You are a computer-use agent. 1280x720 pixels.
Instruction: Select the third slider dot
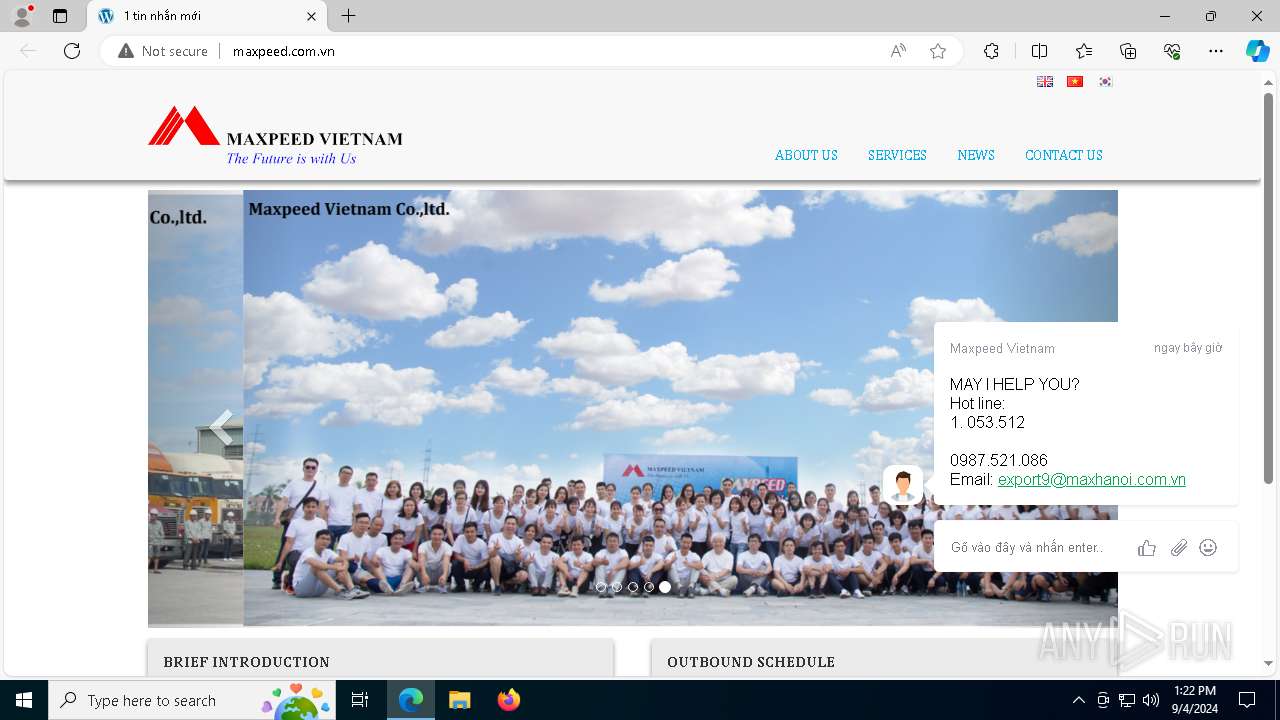[x=633, y=587]
